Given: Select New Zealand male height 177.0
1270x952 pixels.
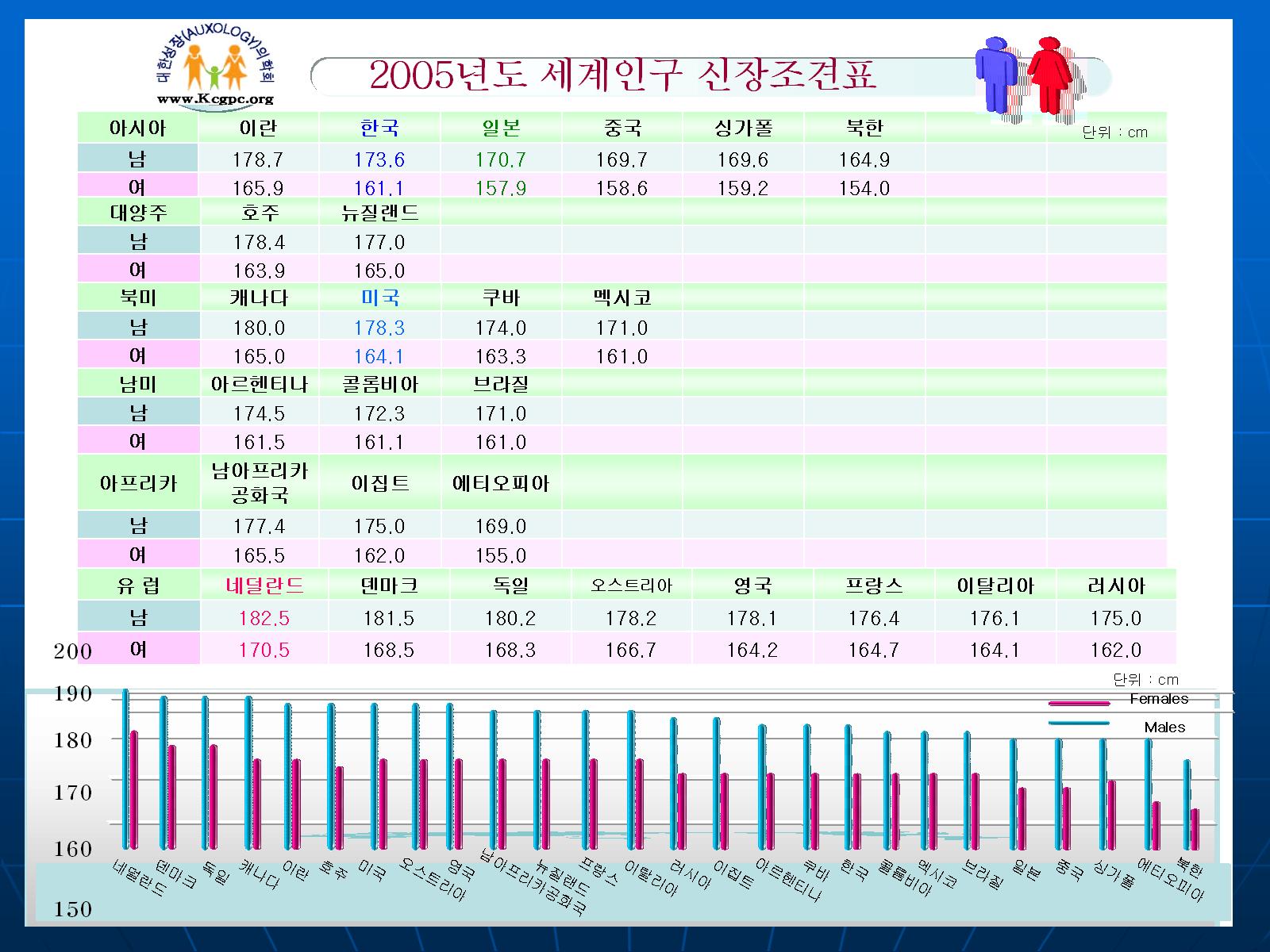Looking at the screenshot, I should [x=379, y=242].
